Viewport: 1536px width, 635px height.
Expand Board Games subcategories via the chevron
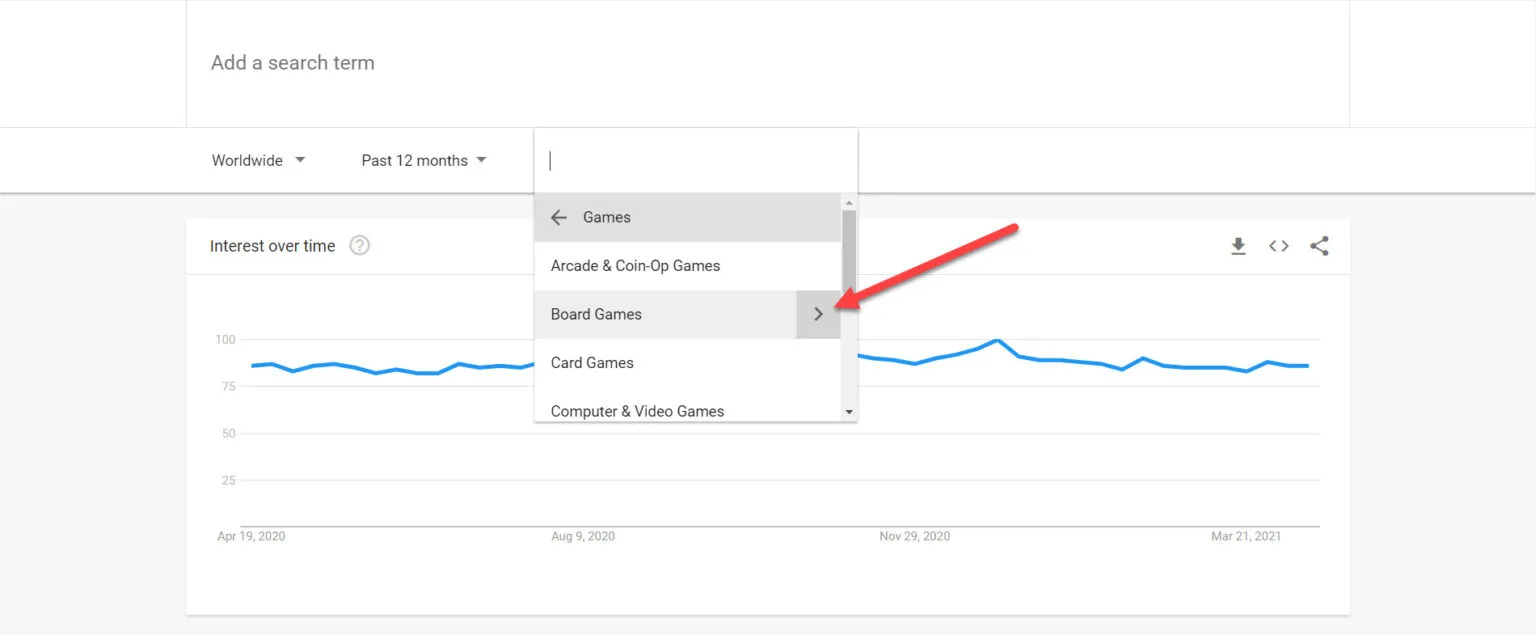[818, 313]
